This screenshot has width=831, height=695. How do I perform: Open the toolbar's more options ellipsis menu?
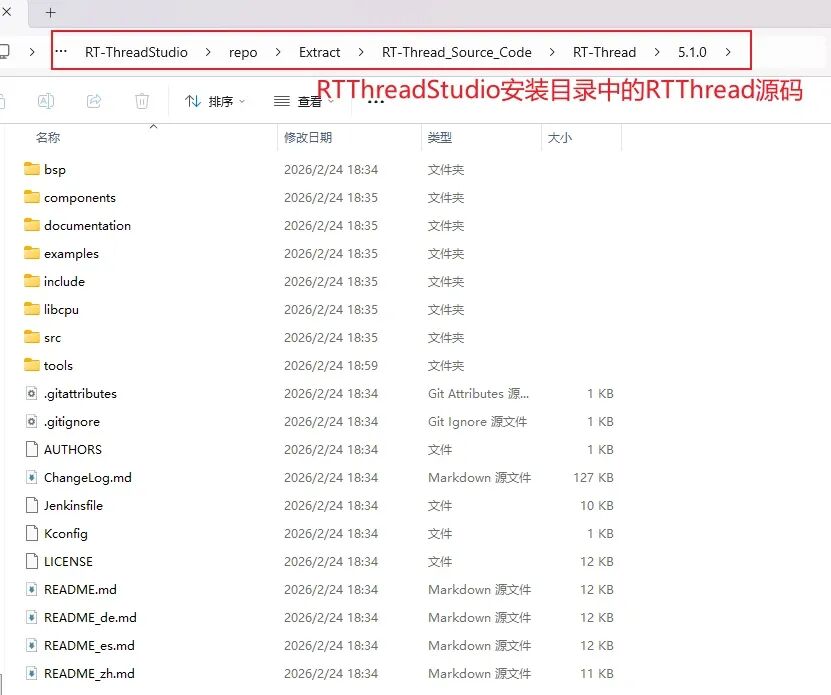click(376, 101)
